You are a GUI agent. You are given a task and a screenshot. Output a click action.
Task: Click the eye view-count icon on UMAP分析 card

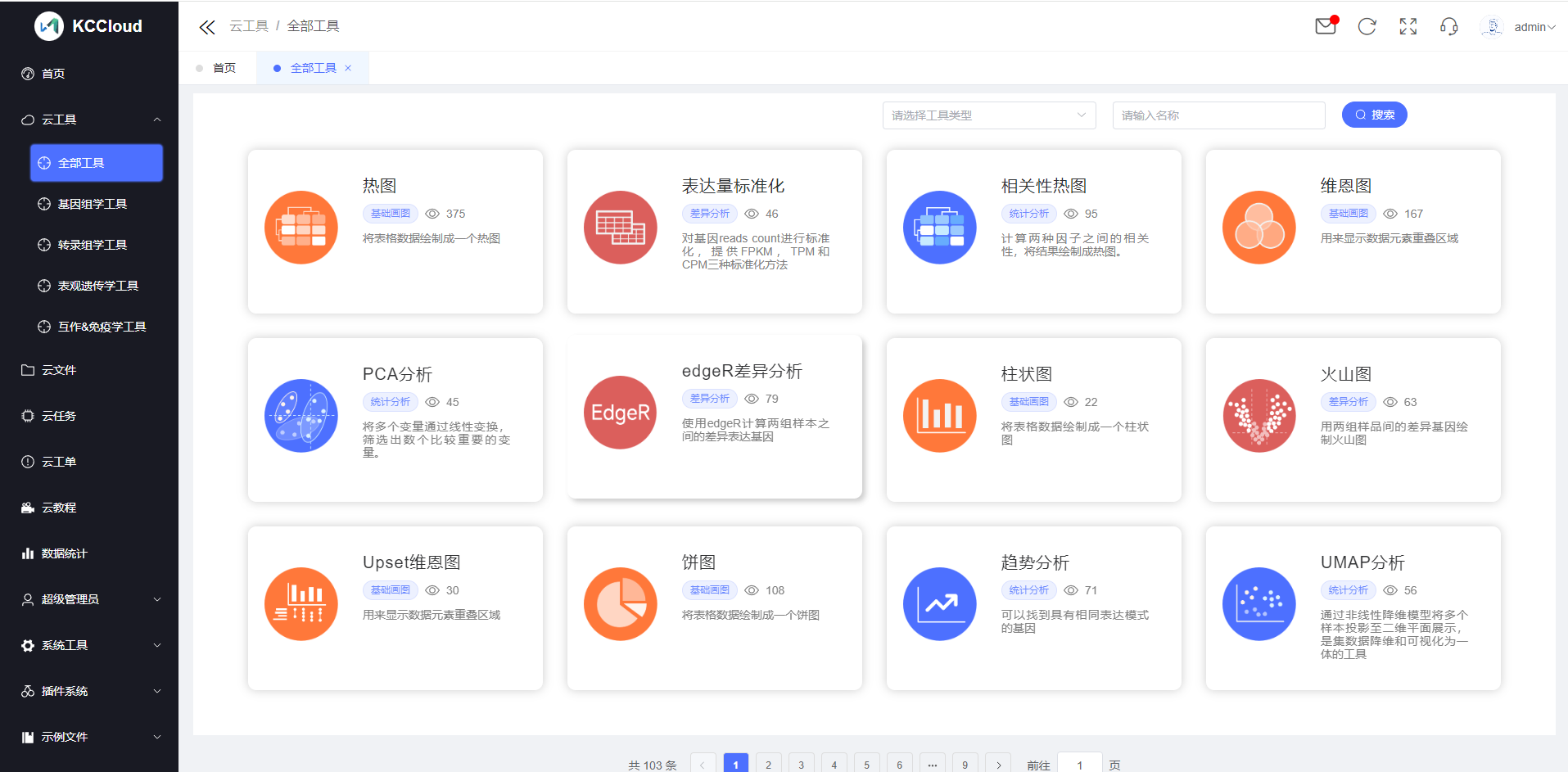1390,590
